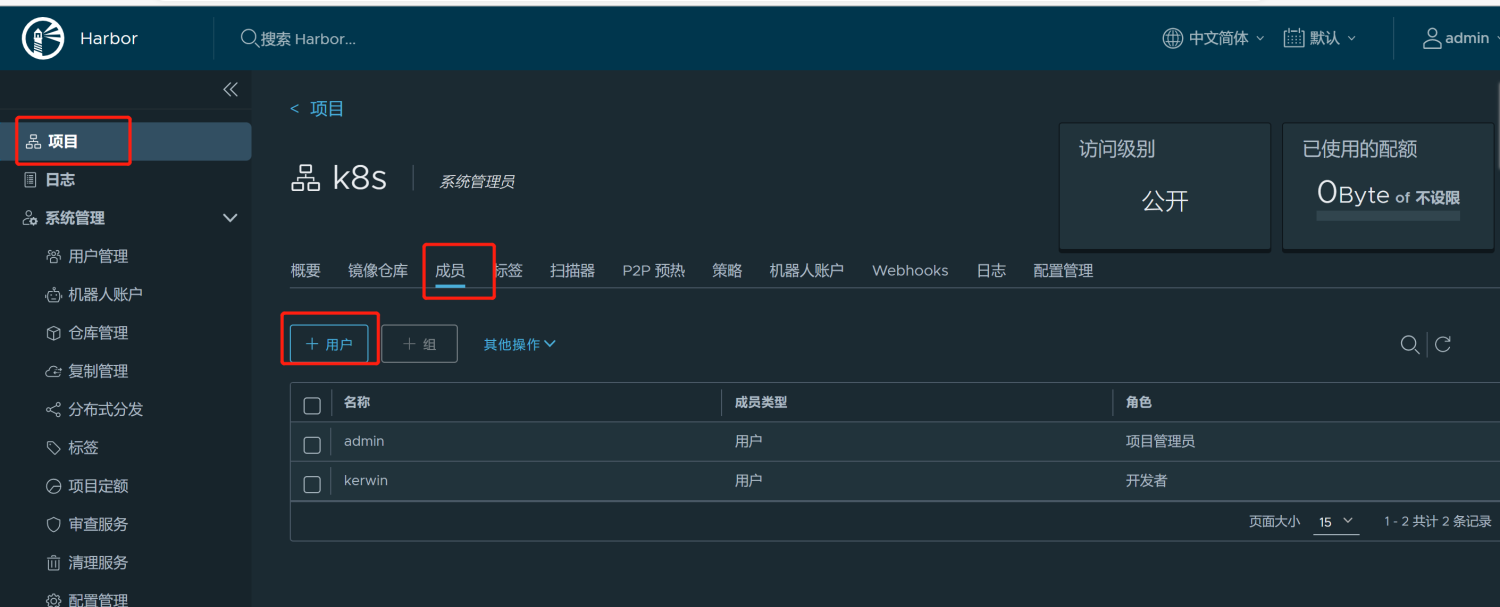
Task: Open the member list search icon
Action: [1410, 344]
